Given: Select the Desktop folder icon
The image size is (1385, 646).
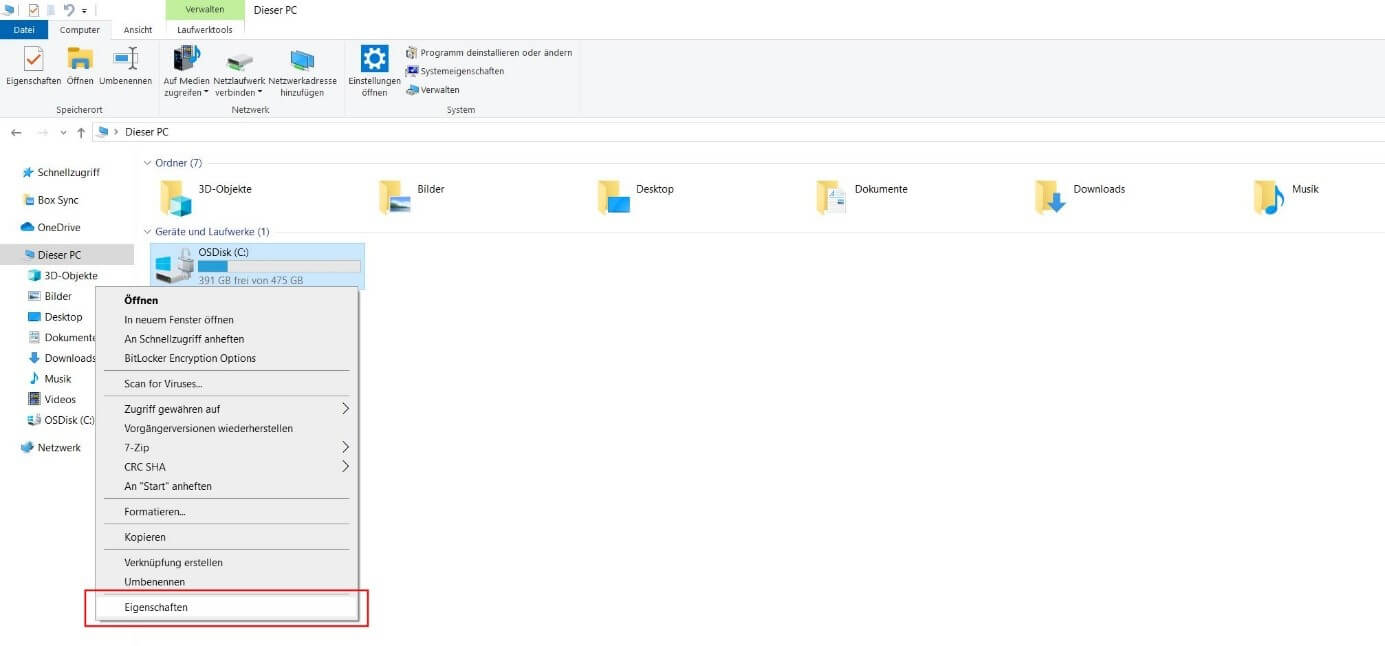Looking at the screenshot, I should [x=614, y=198].
